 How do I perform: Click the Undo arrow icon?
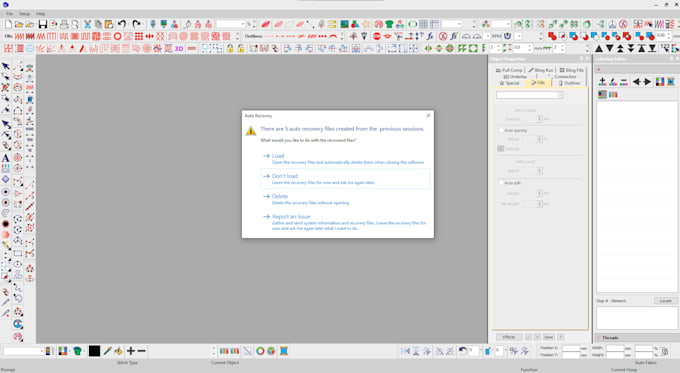[x=122, y=24]
